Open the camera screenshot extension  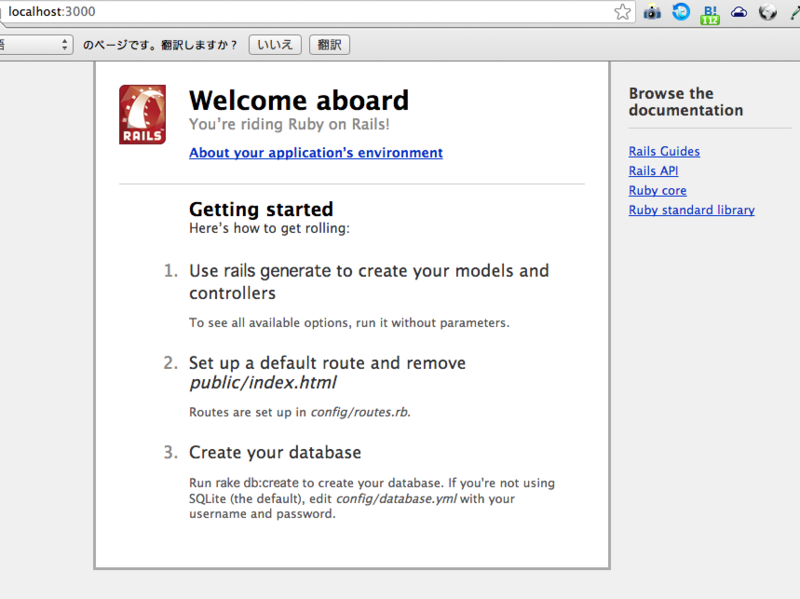[652, 12]
